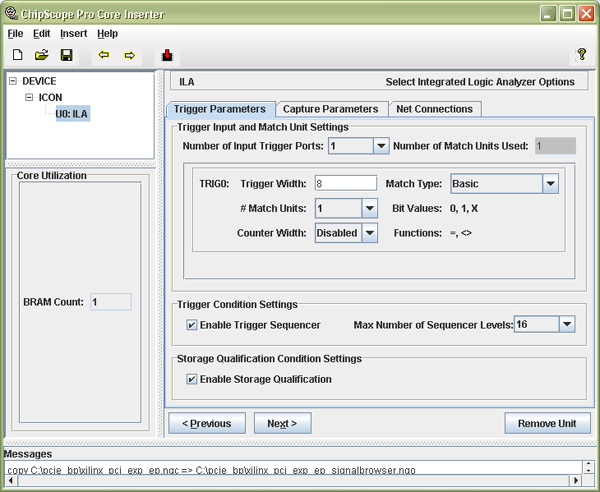Open the Insert menu

[x=73, y=33]
